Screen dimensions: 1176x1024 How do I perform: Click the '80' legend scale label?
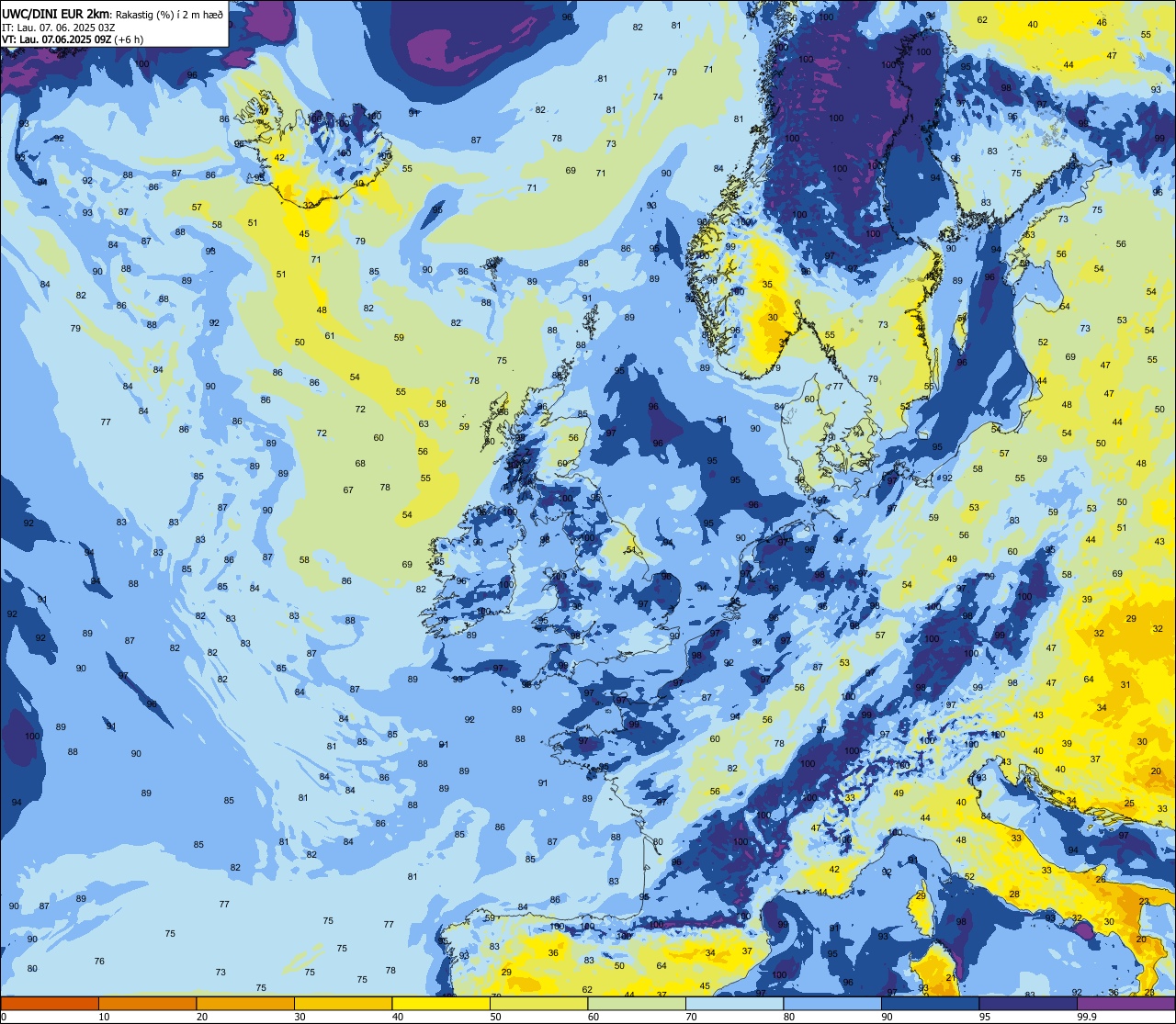pyautogui.click(x=789, y=1017)
